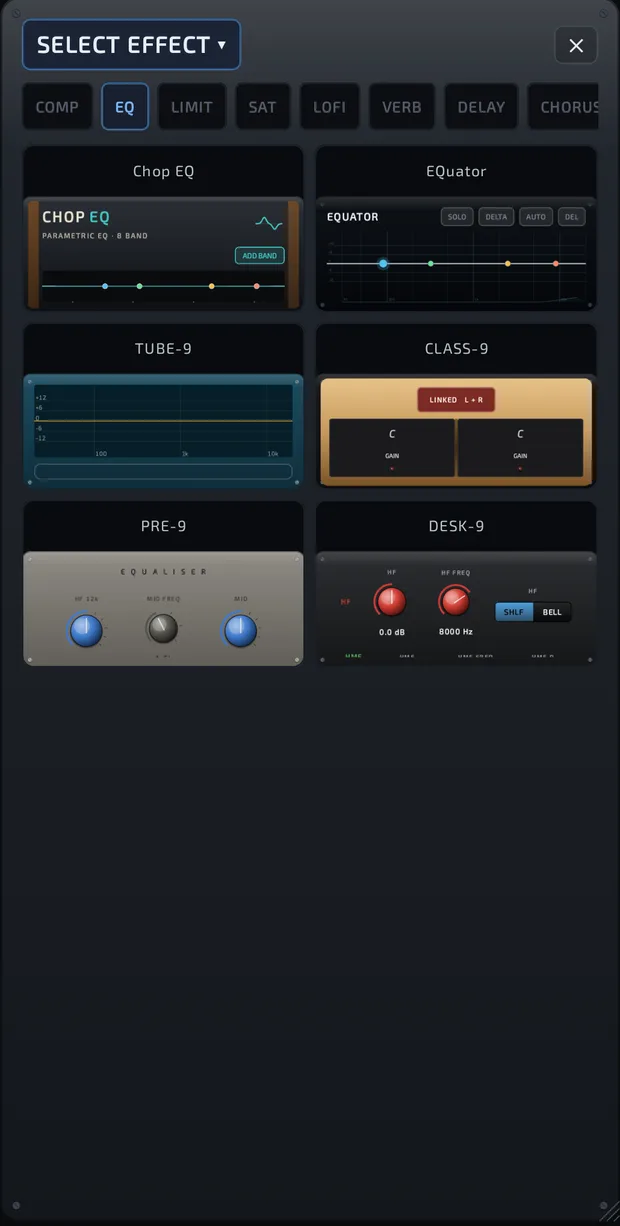This screenshot has width=620, height=1226.
Task: Click the HF FREQ red knob
Action: click(x=455, y=601)
